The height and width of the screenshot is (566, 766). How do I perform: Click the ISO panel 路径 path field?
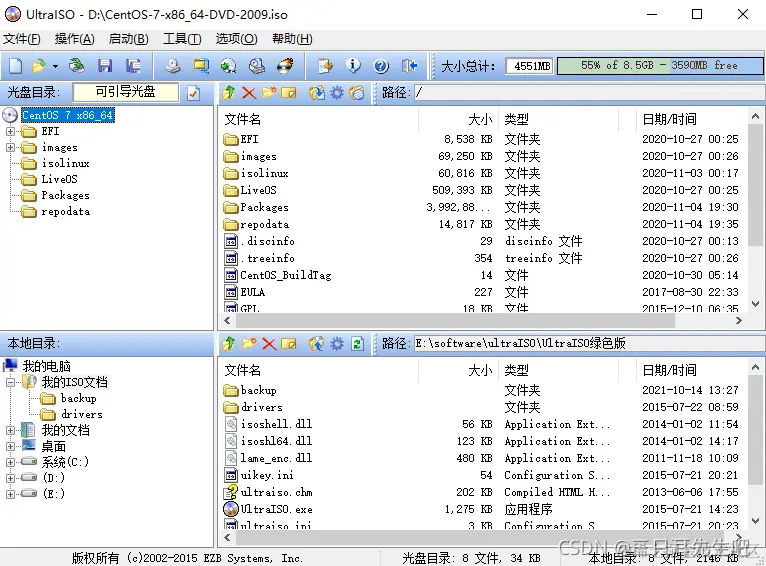click(589, 92)
